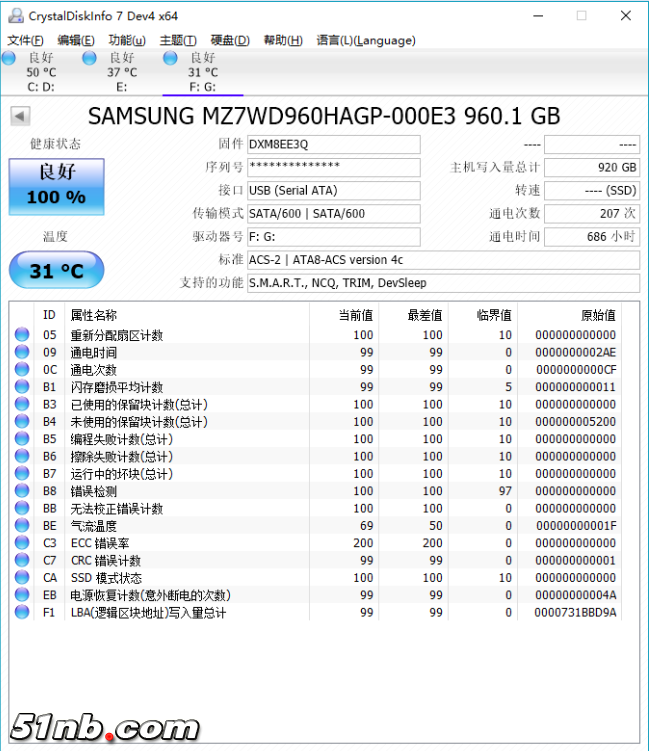Click the serial number field with asterisks
The image size is (649, 751).
tap(333, 167)
